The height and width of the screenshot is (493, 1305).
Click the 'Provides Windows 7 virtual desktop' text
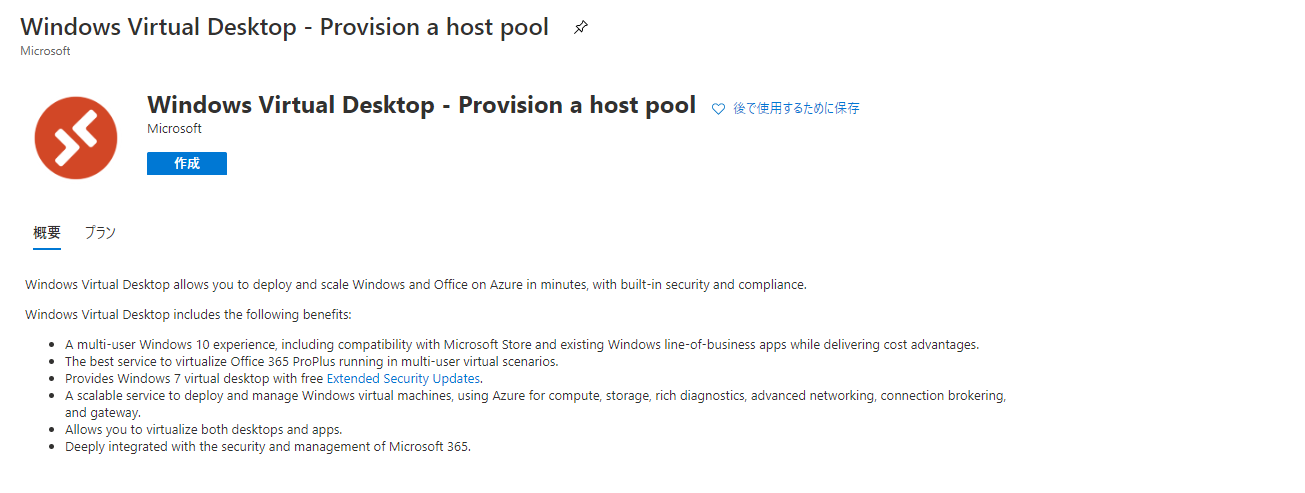click(195, 378)
